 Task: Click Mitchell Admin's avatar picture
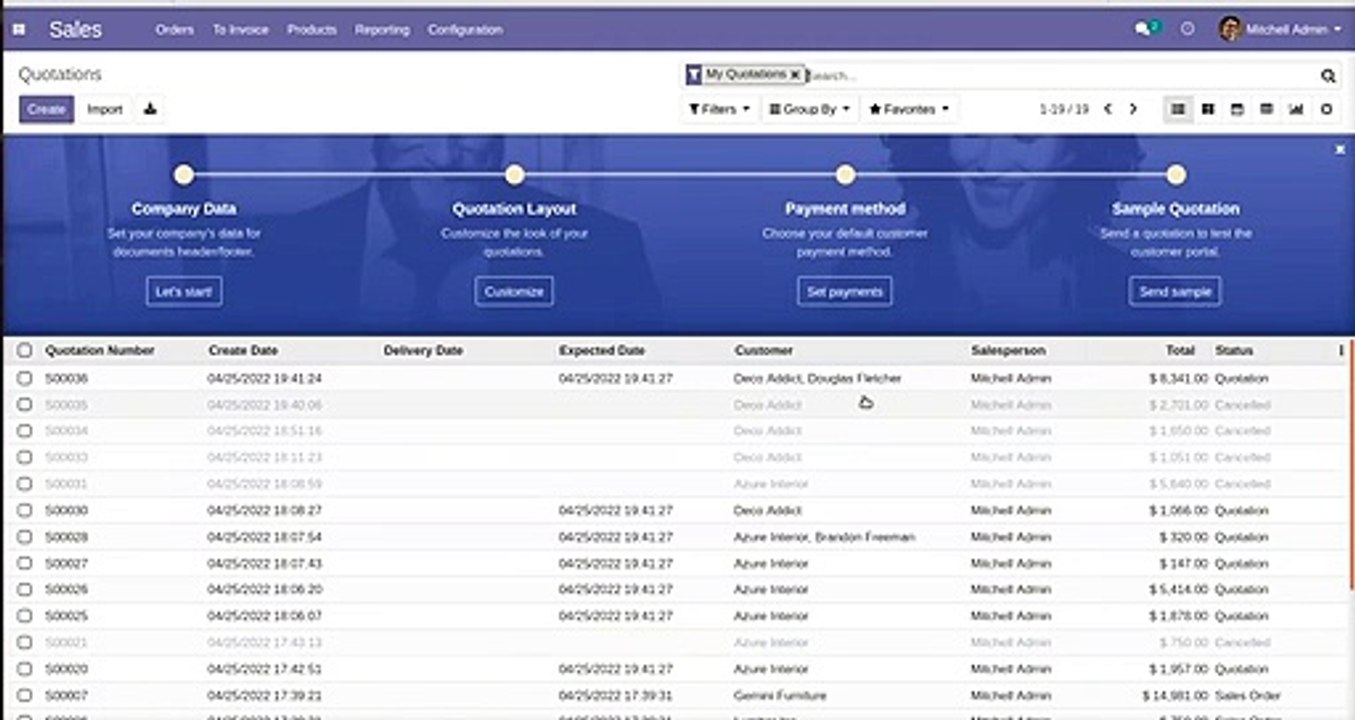[x=1230, y=29]
